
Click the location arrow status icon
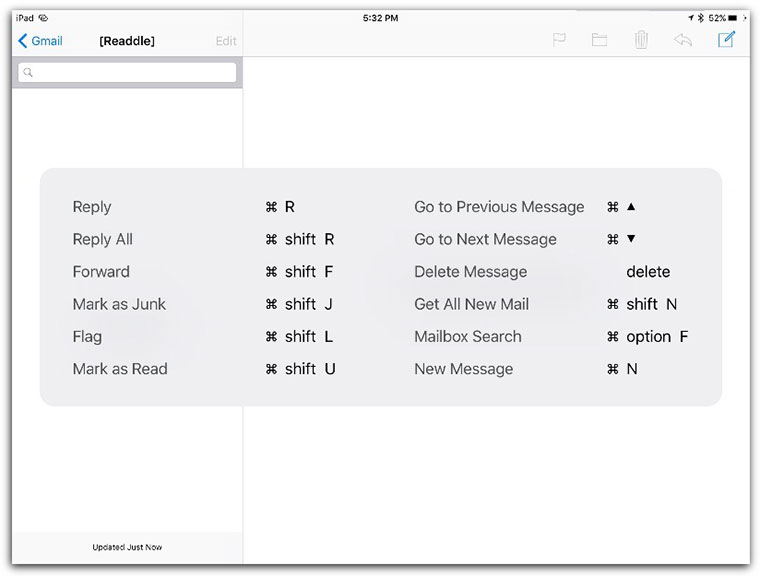(691, 18)
